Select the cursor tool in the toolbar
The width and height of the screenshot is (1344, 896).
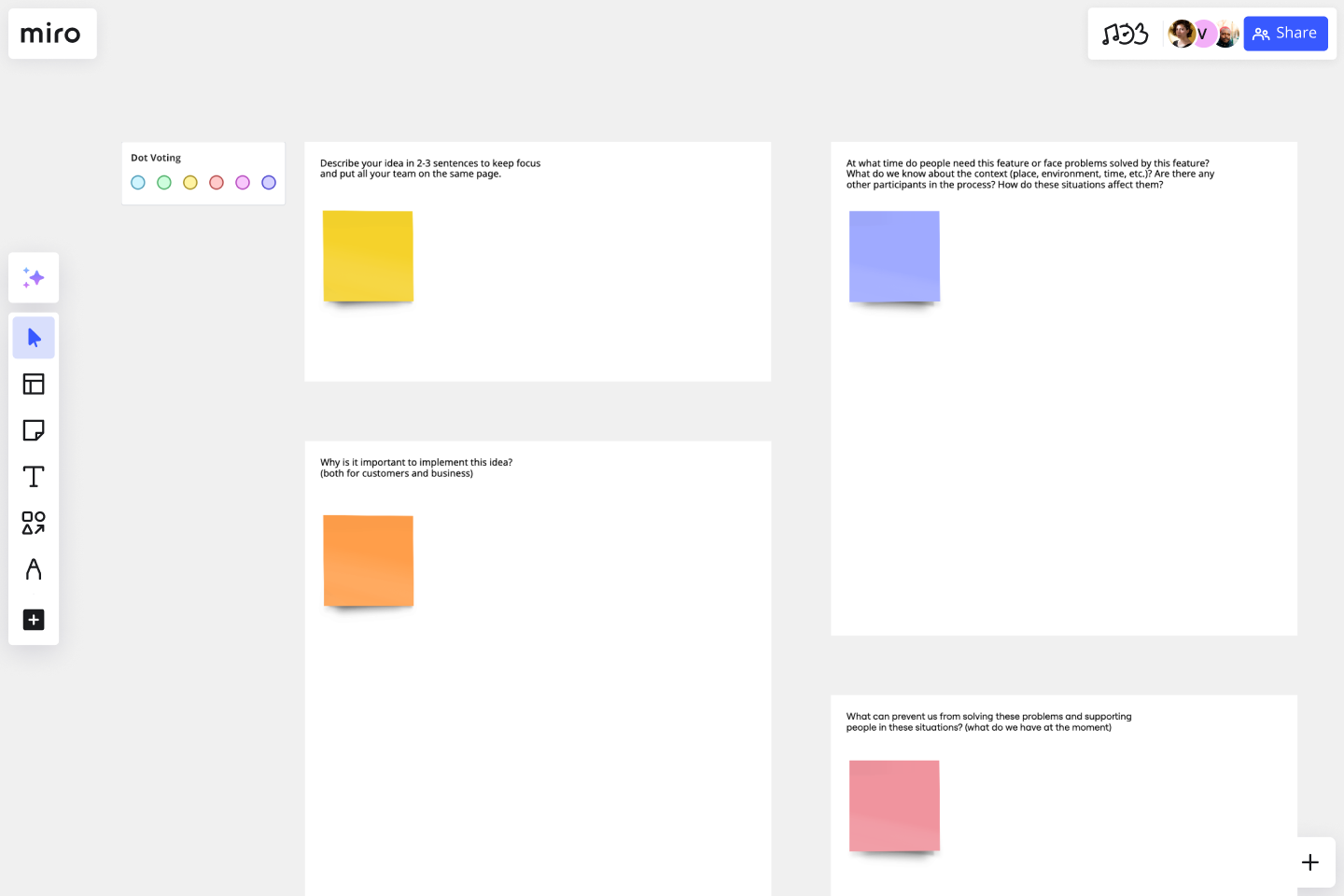[x=34, y=337]
